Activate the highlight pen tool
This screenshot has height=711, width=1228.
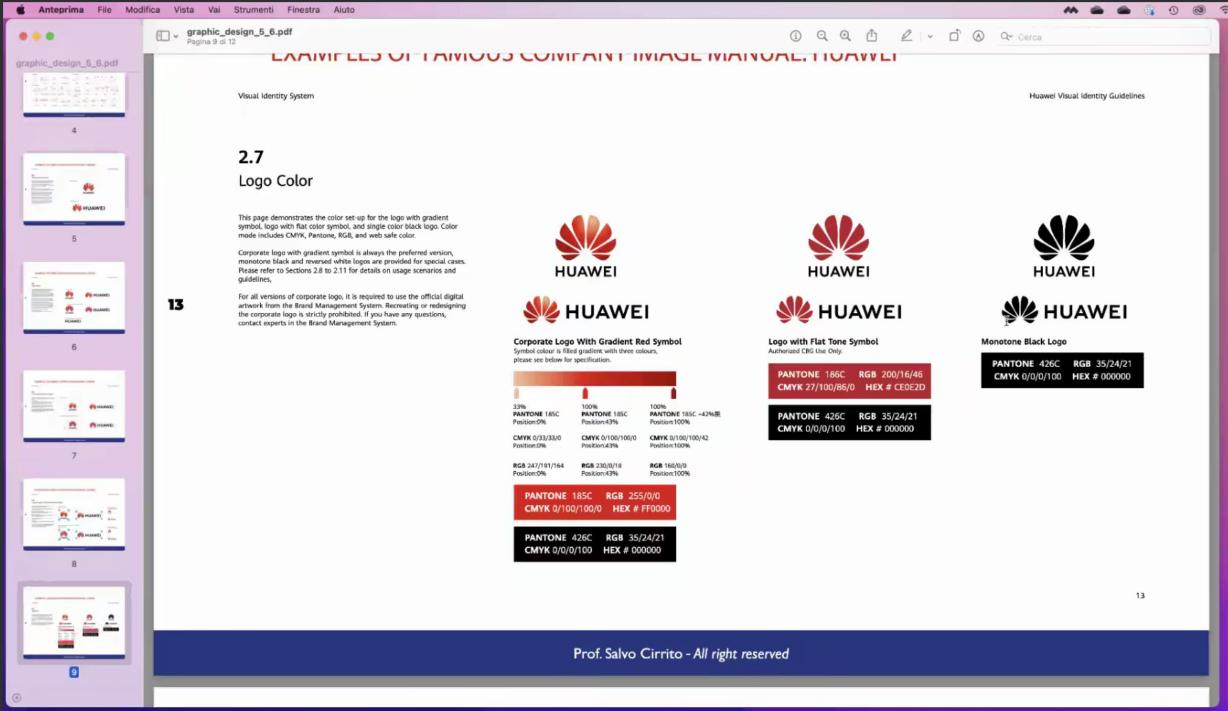click(x=906, y=36)
